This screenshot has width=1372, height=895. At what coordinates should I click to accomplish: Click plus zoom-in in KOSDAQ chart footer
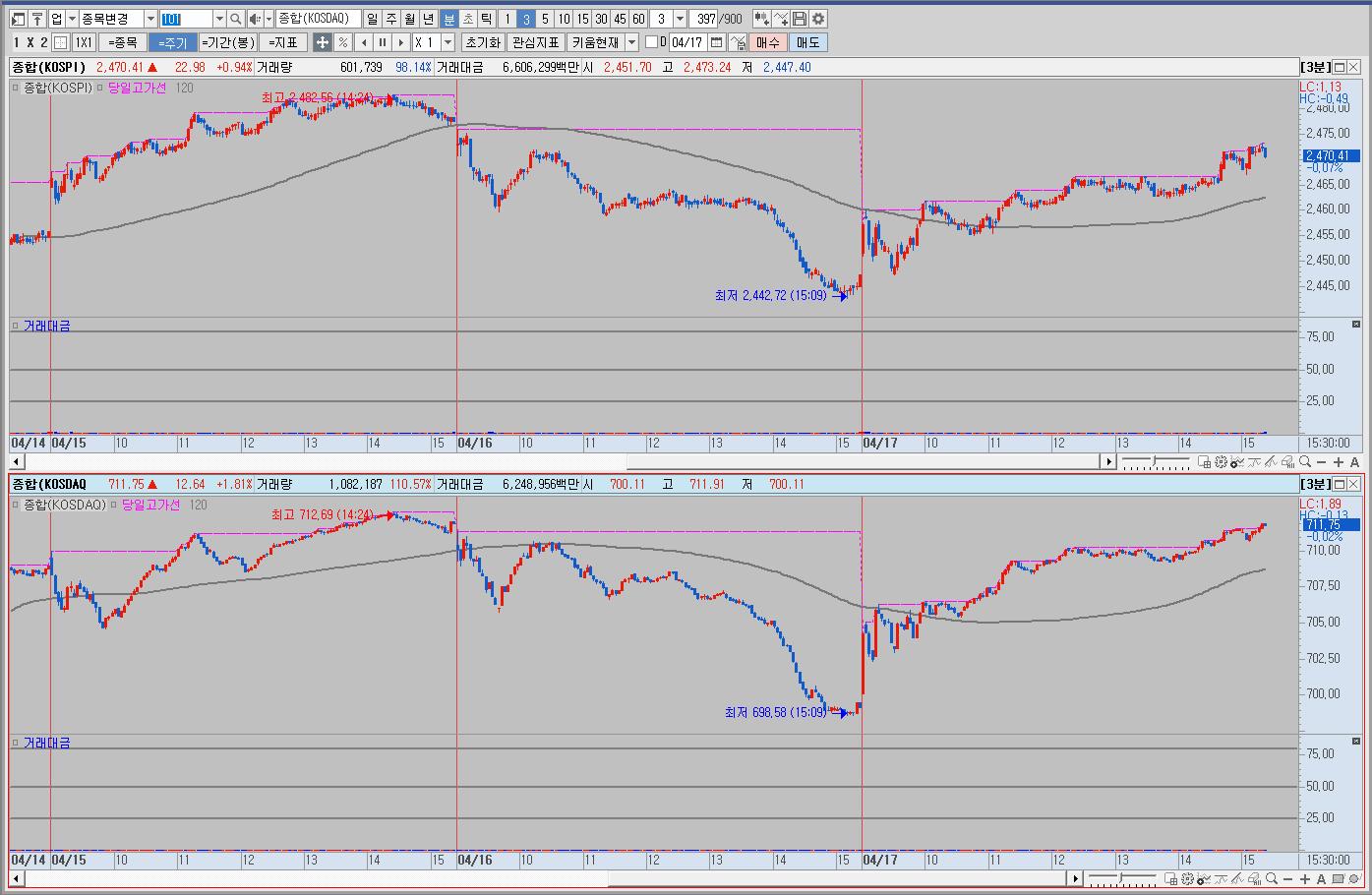tap(1305, 879)
